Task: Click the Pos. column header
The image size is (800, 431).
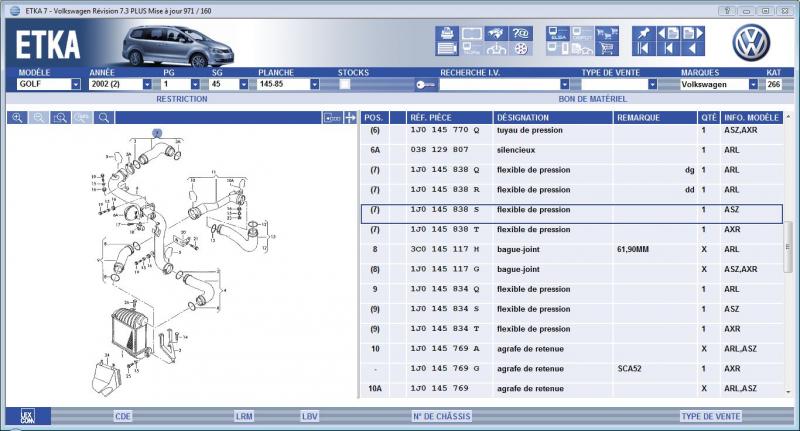Action: click(375, 118)
